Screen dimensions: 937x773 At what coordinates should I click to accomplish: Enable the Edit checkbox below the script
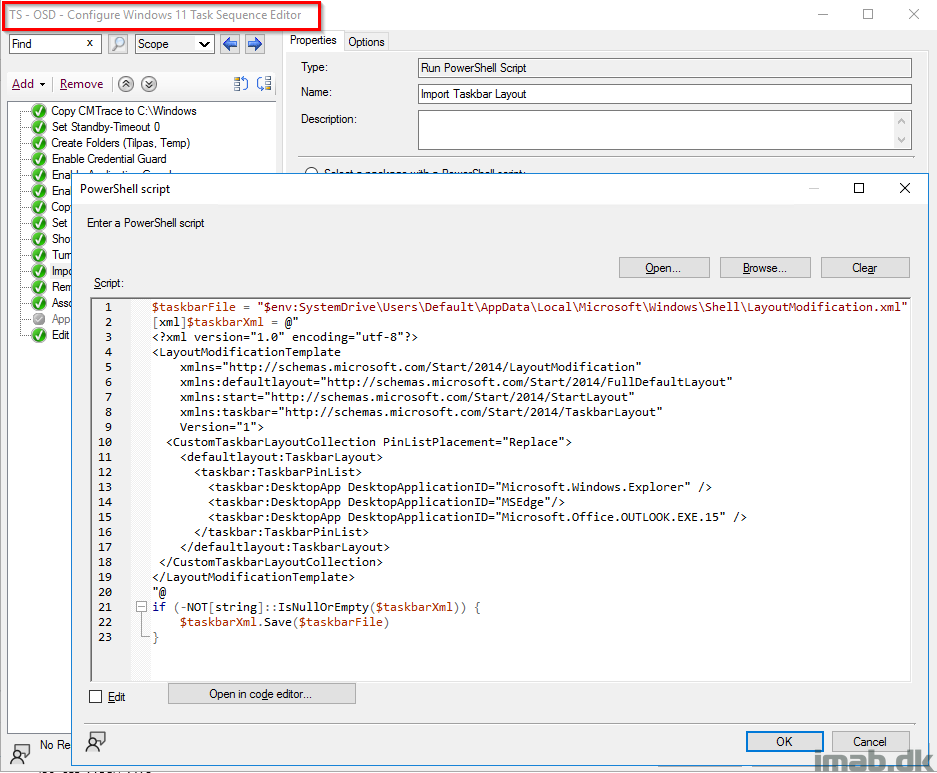point(96,696)
